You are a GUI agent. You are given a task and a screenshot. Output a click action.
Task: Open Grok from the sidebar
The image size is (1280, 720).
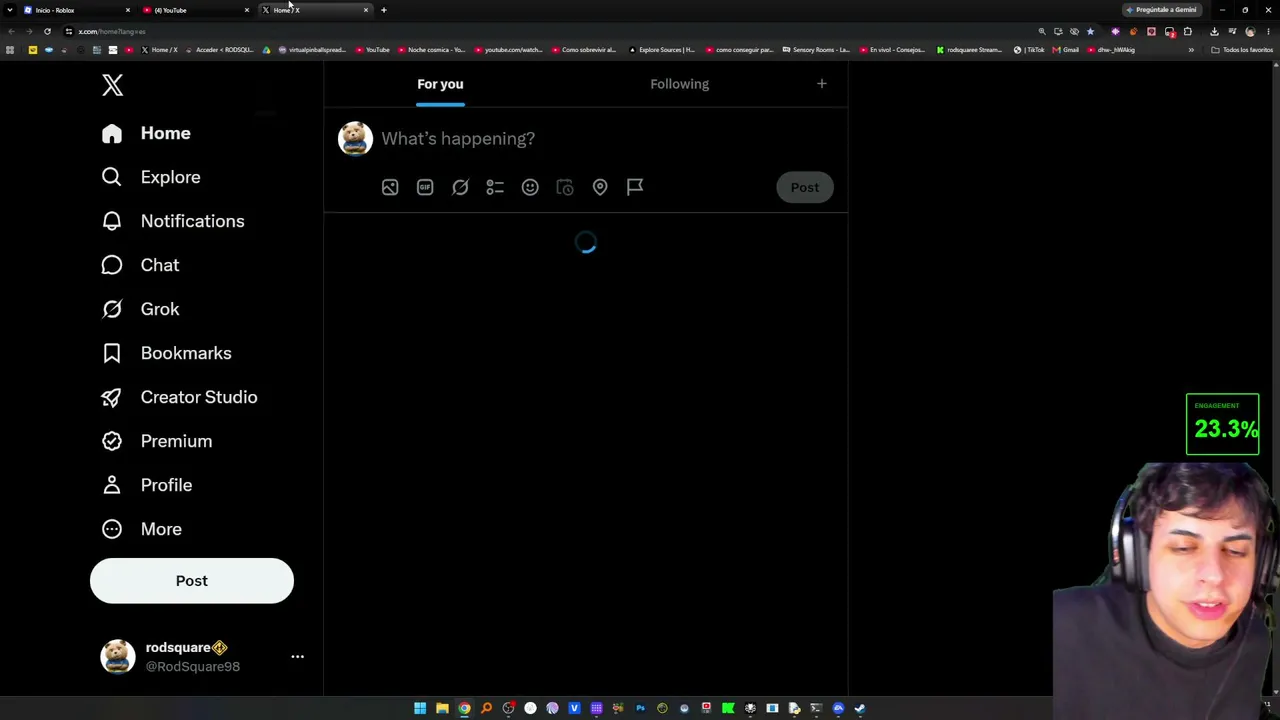point(140,309)
